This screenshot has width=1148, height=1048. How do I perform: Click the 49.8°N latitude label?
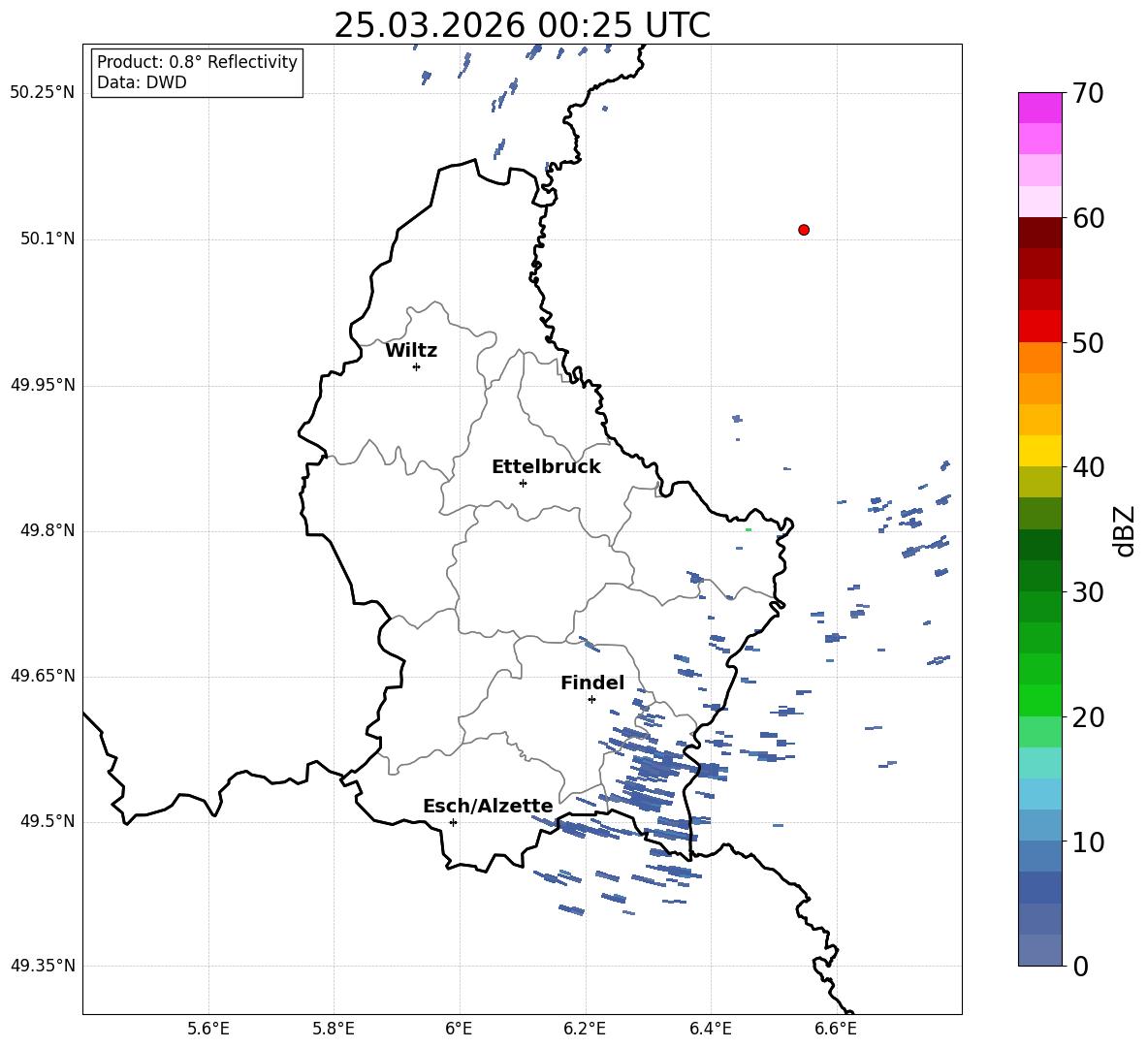coord(48,530)
